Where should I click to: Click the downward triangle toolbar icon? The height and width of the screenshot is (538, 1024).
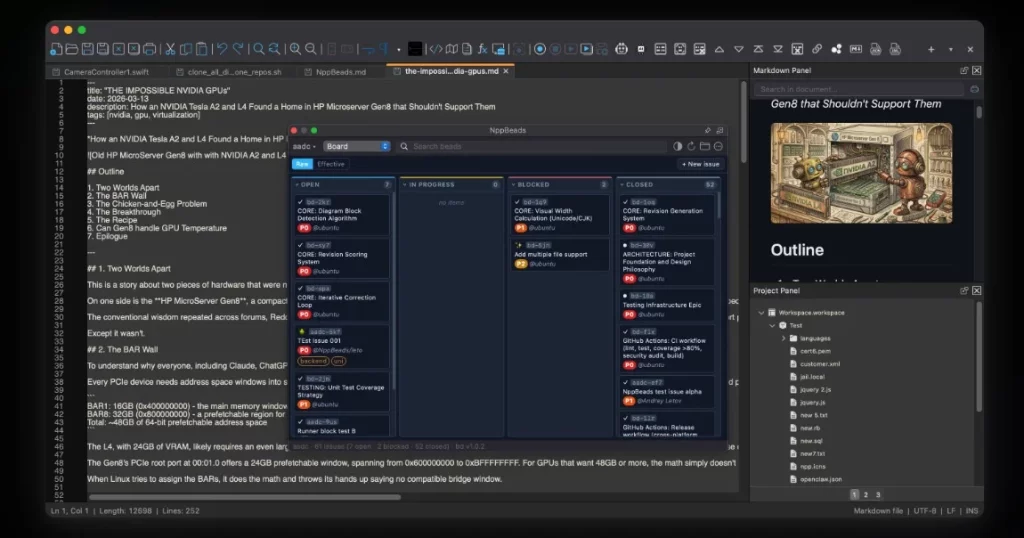coord(739,49)
